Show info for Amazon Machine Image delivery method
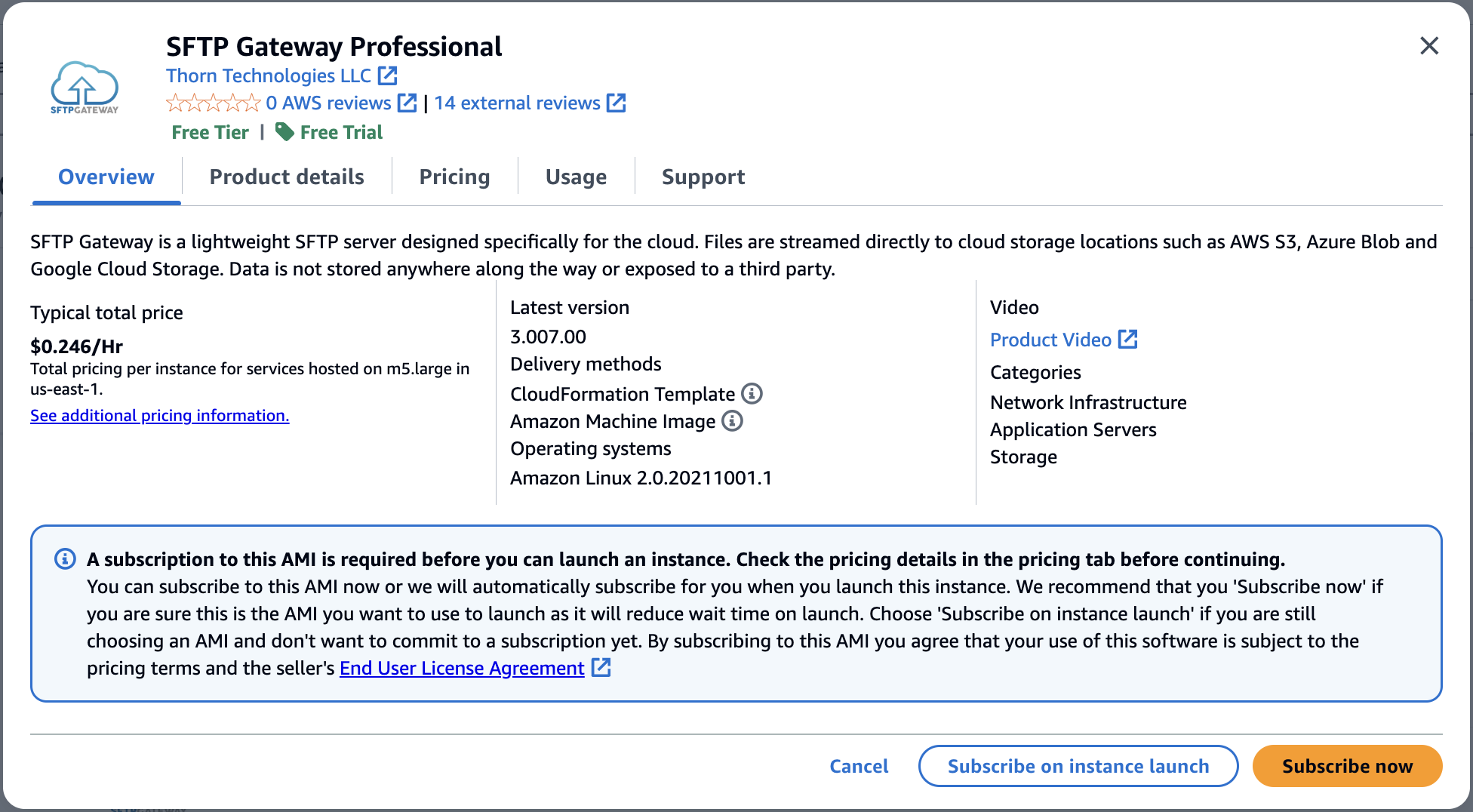This screenshot has height=812, width=1473. coord(732,420)
